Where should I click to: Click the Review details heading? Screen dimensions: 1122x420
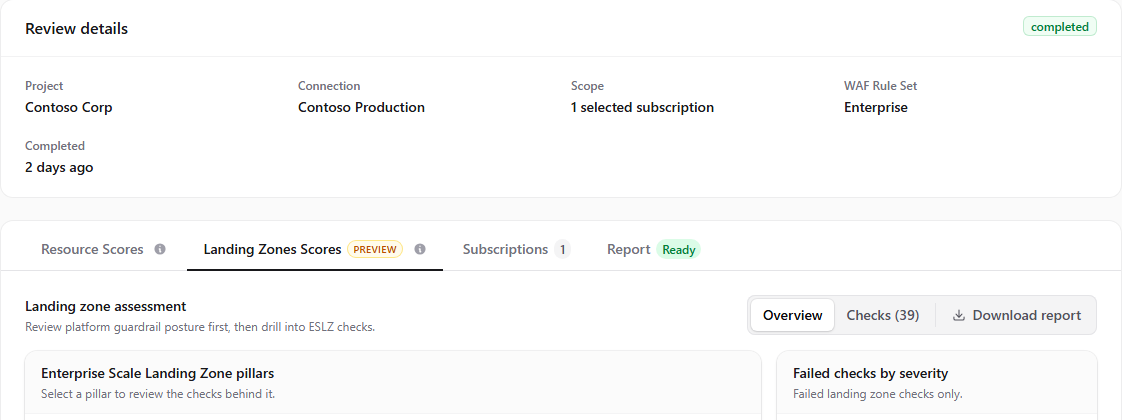pos(77,29)
